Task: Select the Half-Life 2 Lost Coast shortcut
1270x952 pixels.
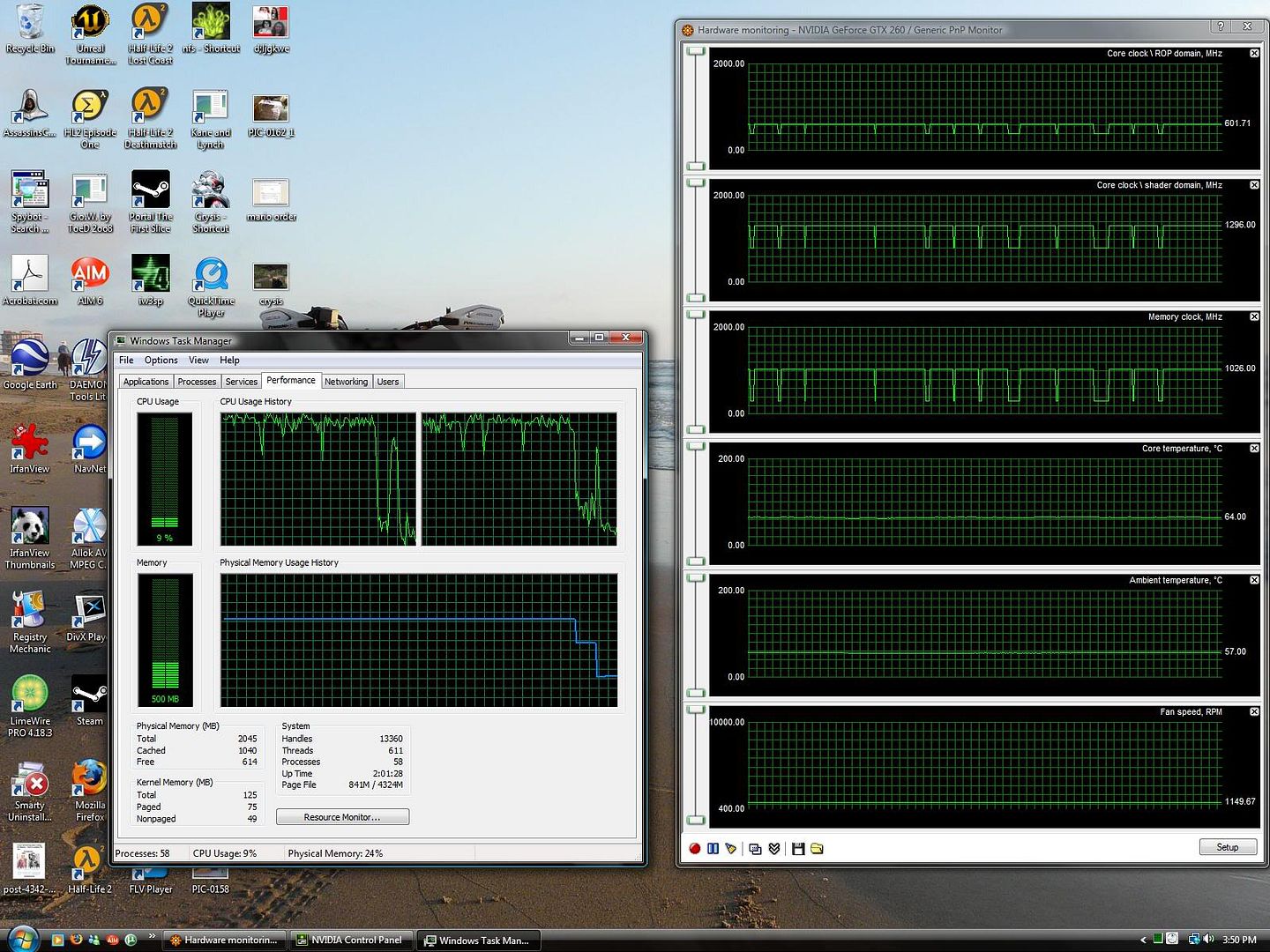Action: point(150,33)
